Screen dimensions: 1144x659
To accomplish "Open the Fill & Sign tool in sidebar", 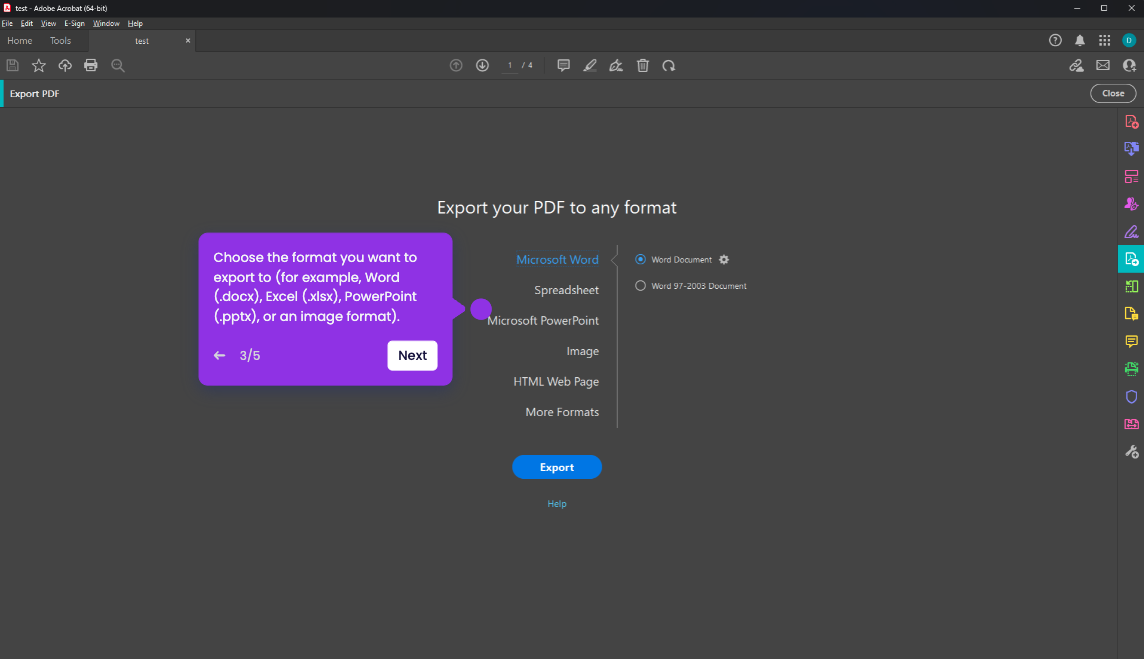I will coord(1132,232).
